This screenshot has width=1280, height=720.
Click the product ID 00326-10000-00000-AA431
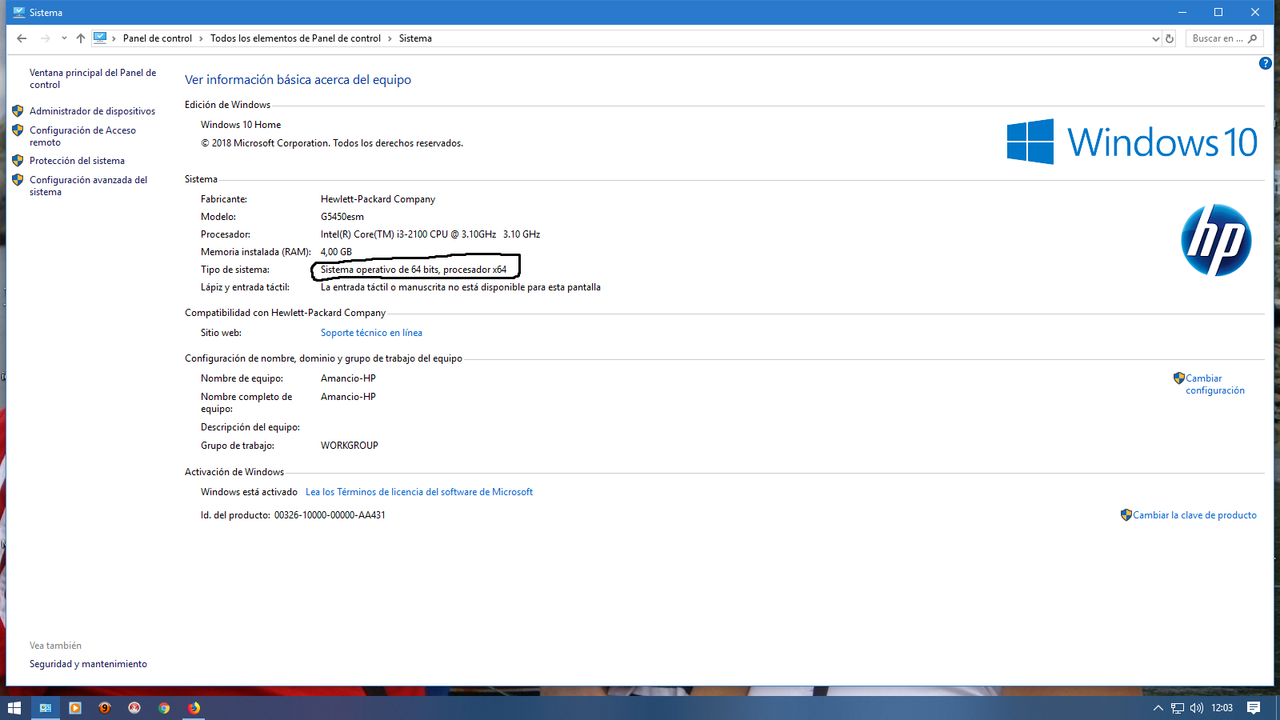point(330,515)
